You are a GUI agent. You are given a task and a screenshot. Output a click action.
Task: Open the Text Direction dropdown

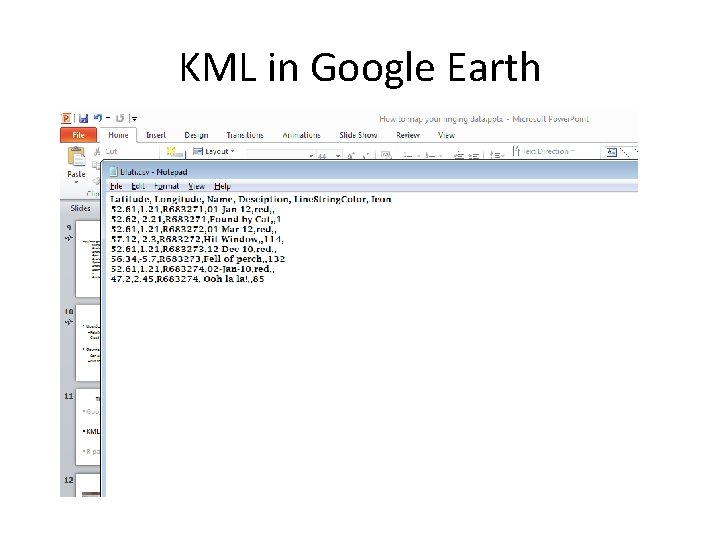pyautogui.click(x=544, y=151)
